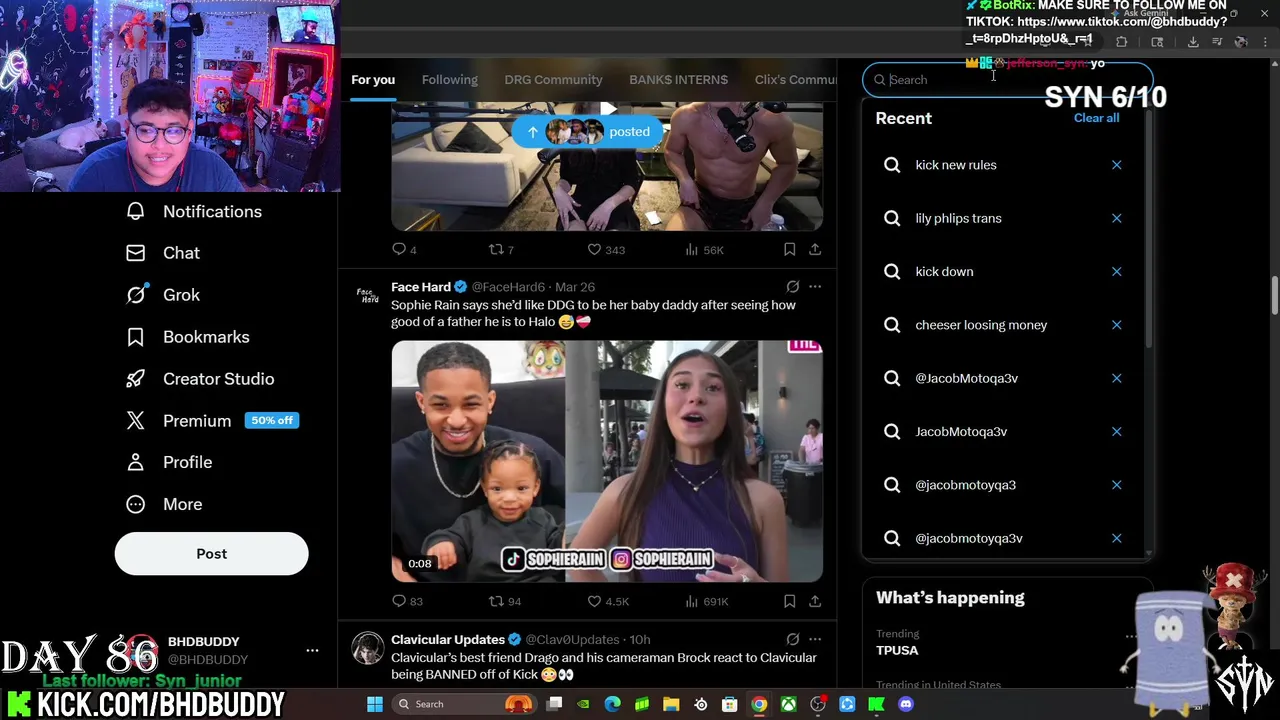The width and height of the screenshot is (1280, 720).
Task: Clear all recent searches
Action: coord(1096,118)
